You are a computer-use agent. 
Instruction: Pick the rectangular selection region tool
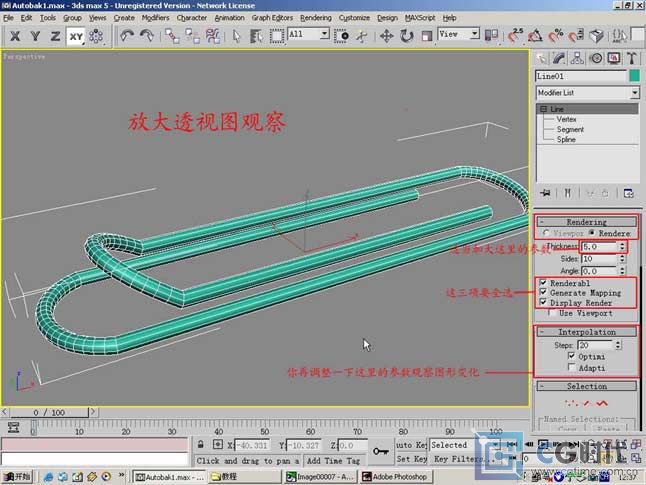276,36
